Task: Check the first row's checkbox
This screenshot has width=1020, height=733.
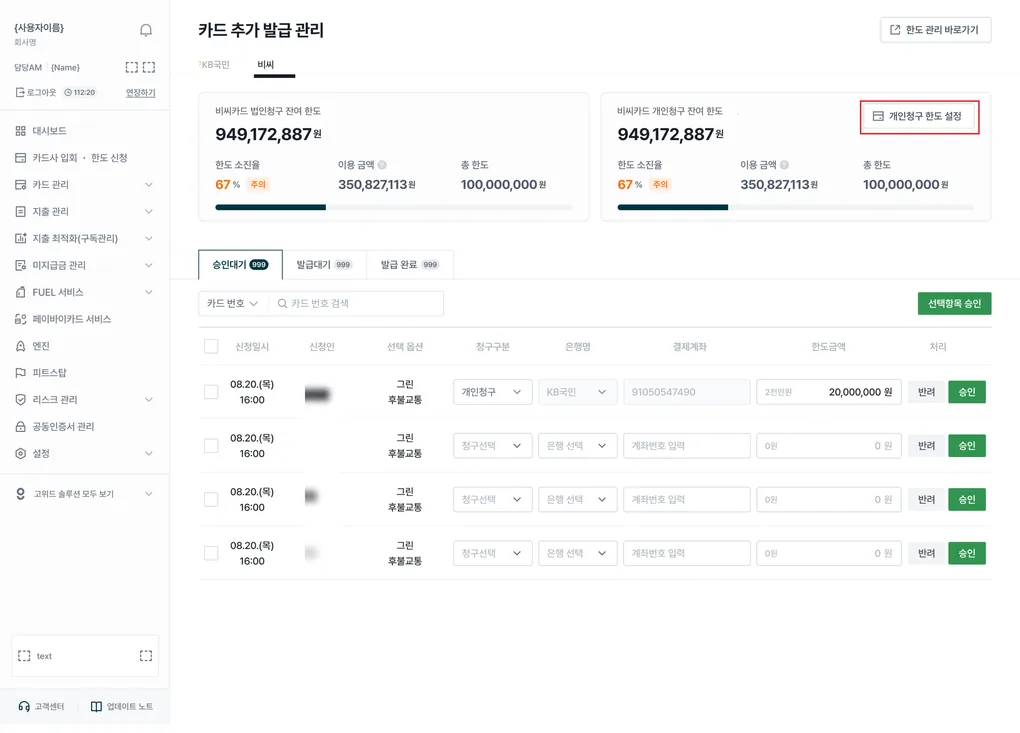Action: pos(211,392)
